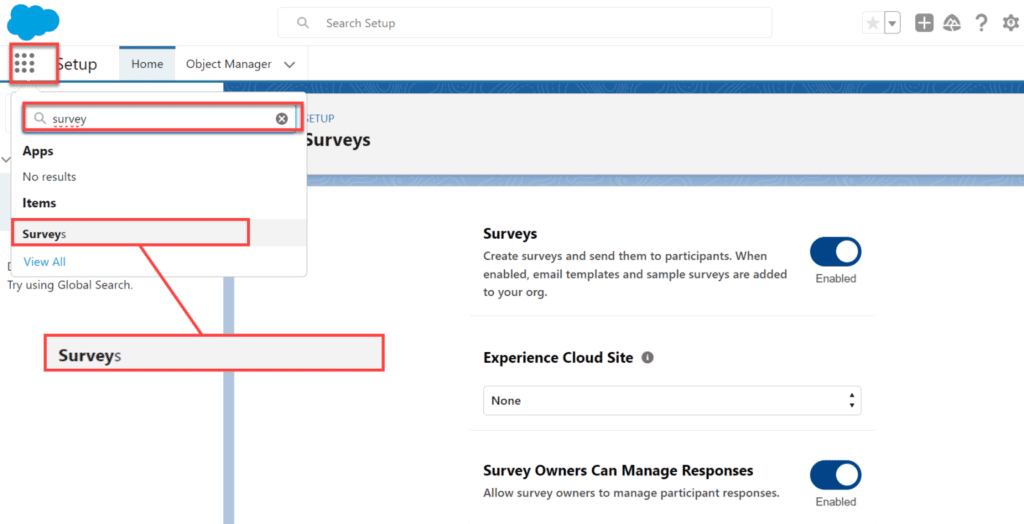Clear the app launcher search text
The height and width of the screenshot is (524, 1024).
282,119
